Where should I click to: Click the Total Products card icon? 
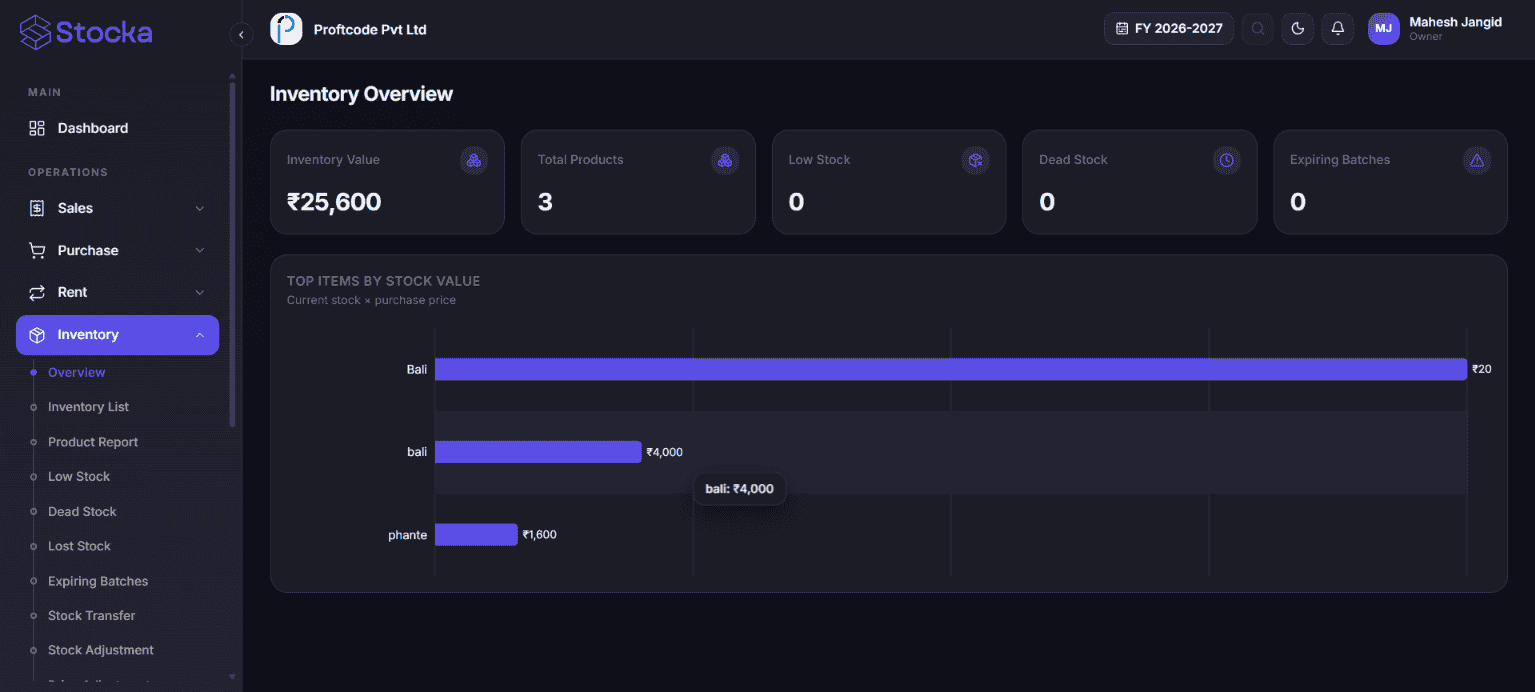click(x=725, y=160)
